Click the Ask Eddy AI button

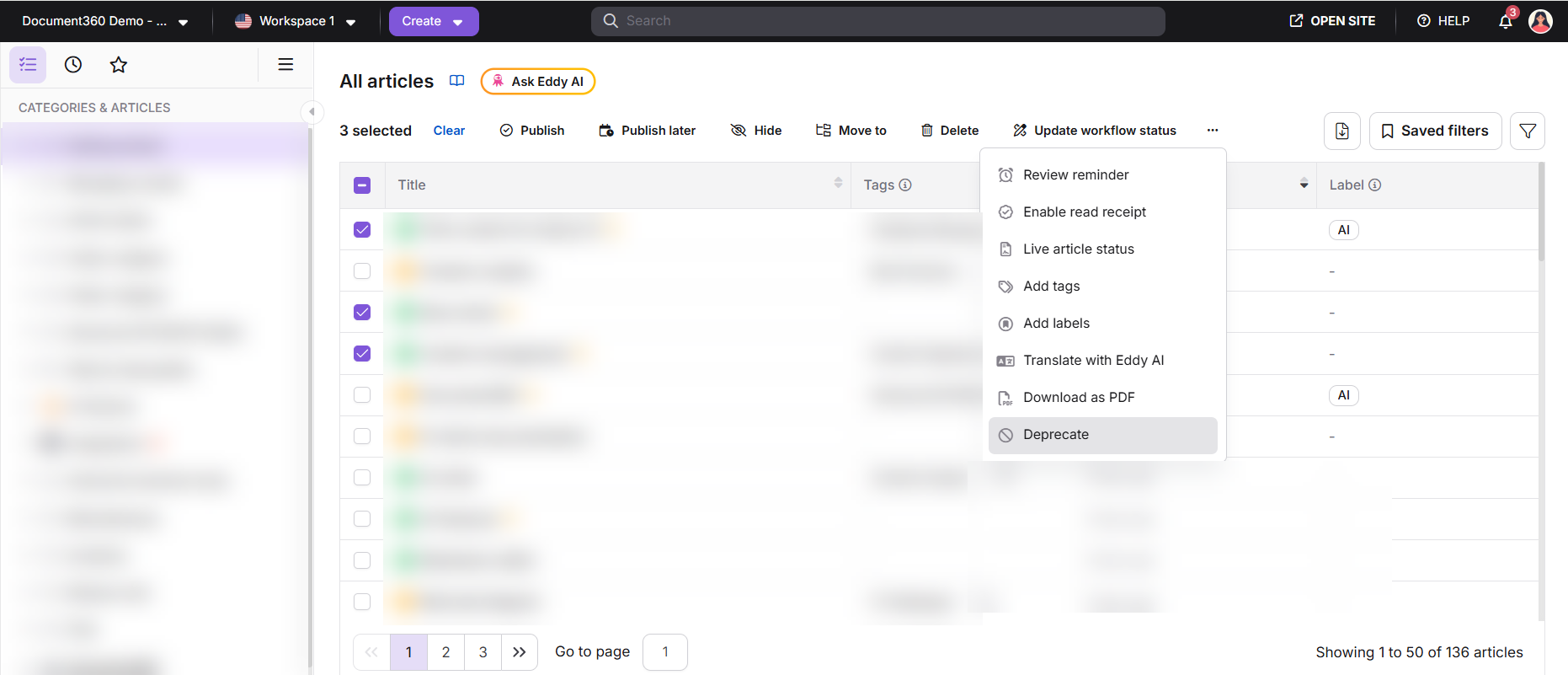click(x=538, y=82)
